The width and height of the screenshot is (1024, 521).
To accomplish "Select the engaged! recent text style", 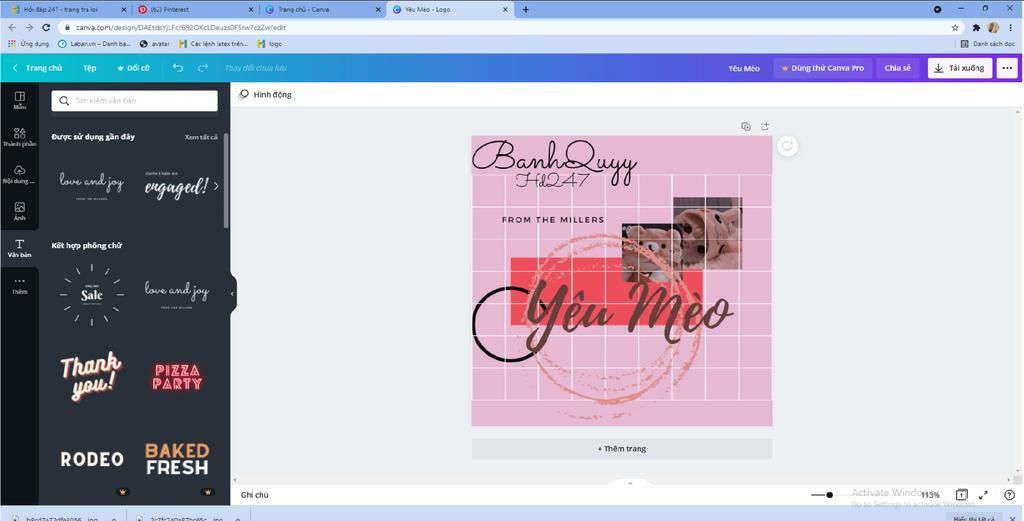I will (x=176, y=186).
